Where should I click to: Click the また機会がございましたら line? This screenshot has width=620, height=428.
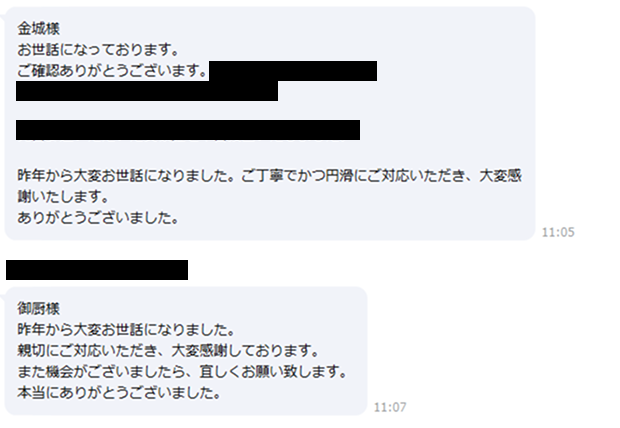182,372
